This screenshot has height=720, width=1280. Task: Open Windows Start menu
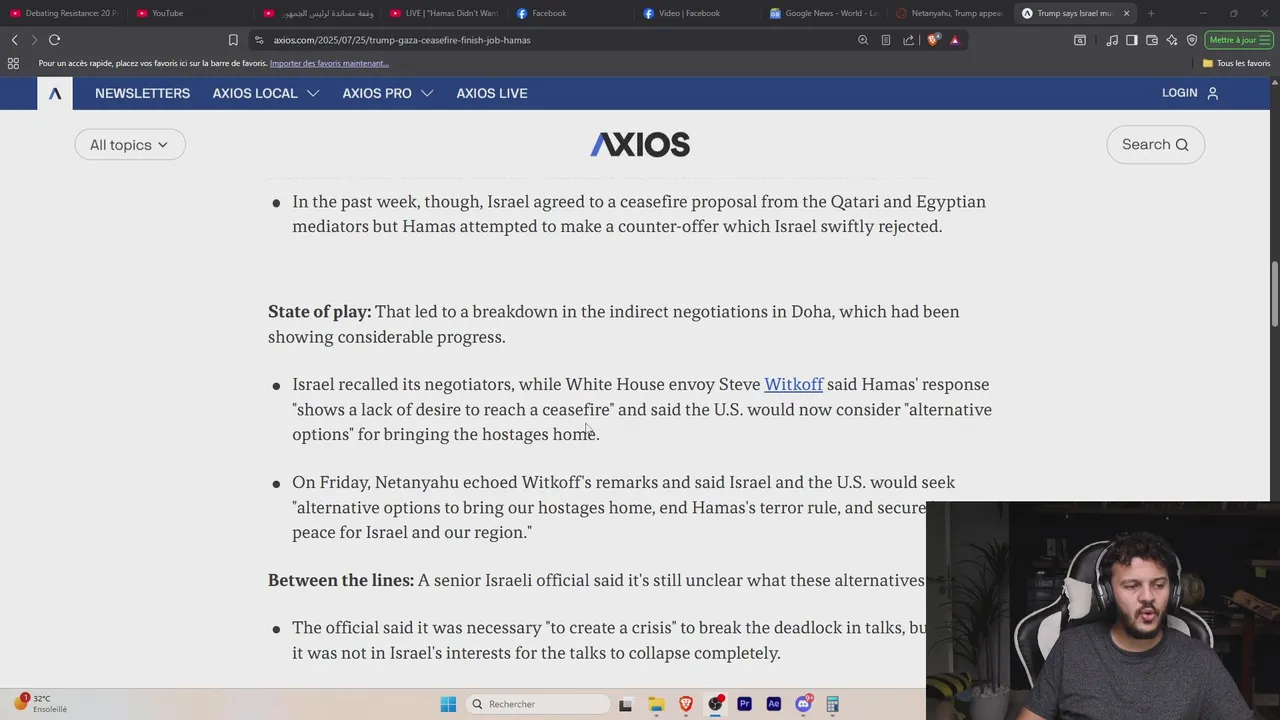pyautogui.click(x=448, y=704)
